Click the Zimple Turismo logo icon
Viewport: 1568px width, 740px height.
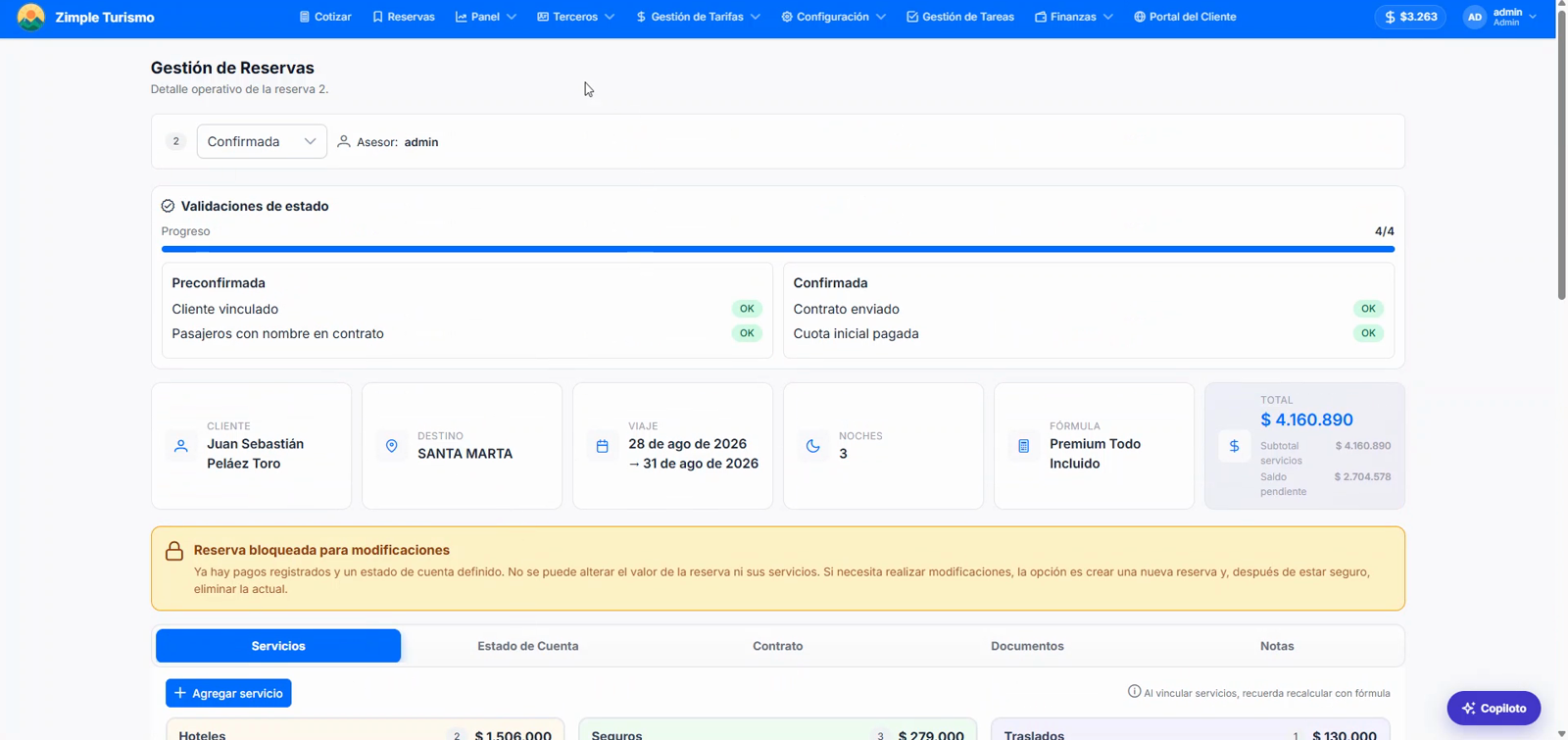30,17
